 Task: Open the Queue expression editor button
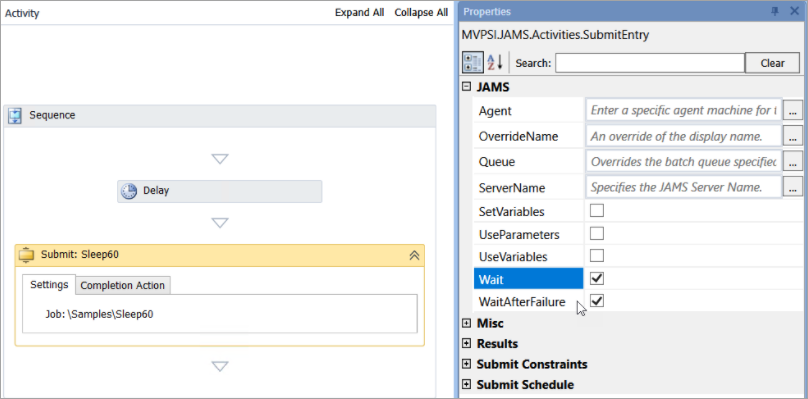793,161
